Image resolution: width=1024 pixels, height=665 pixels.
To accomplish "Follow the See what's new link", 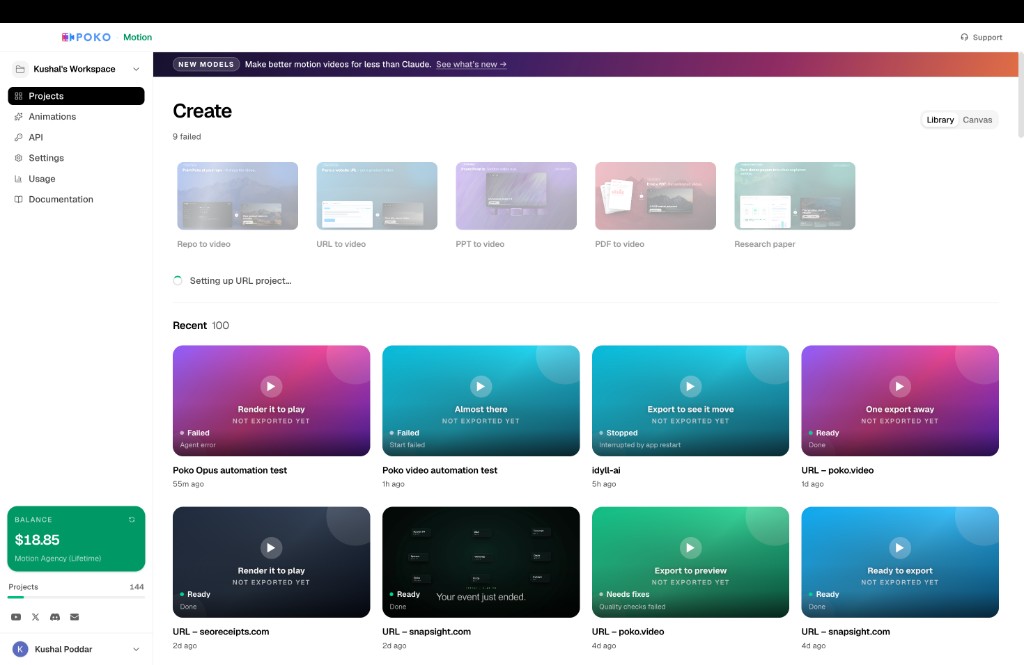I will pyautogui.click(x=471, y=64).
